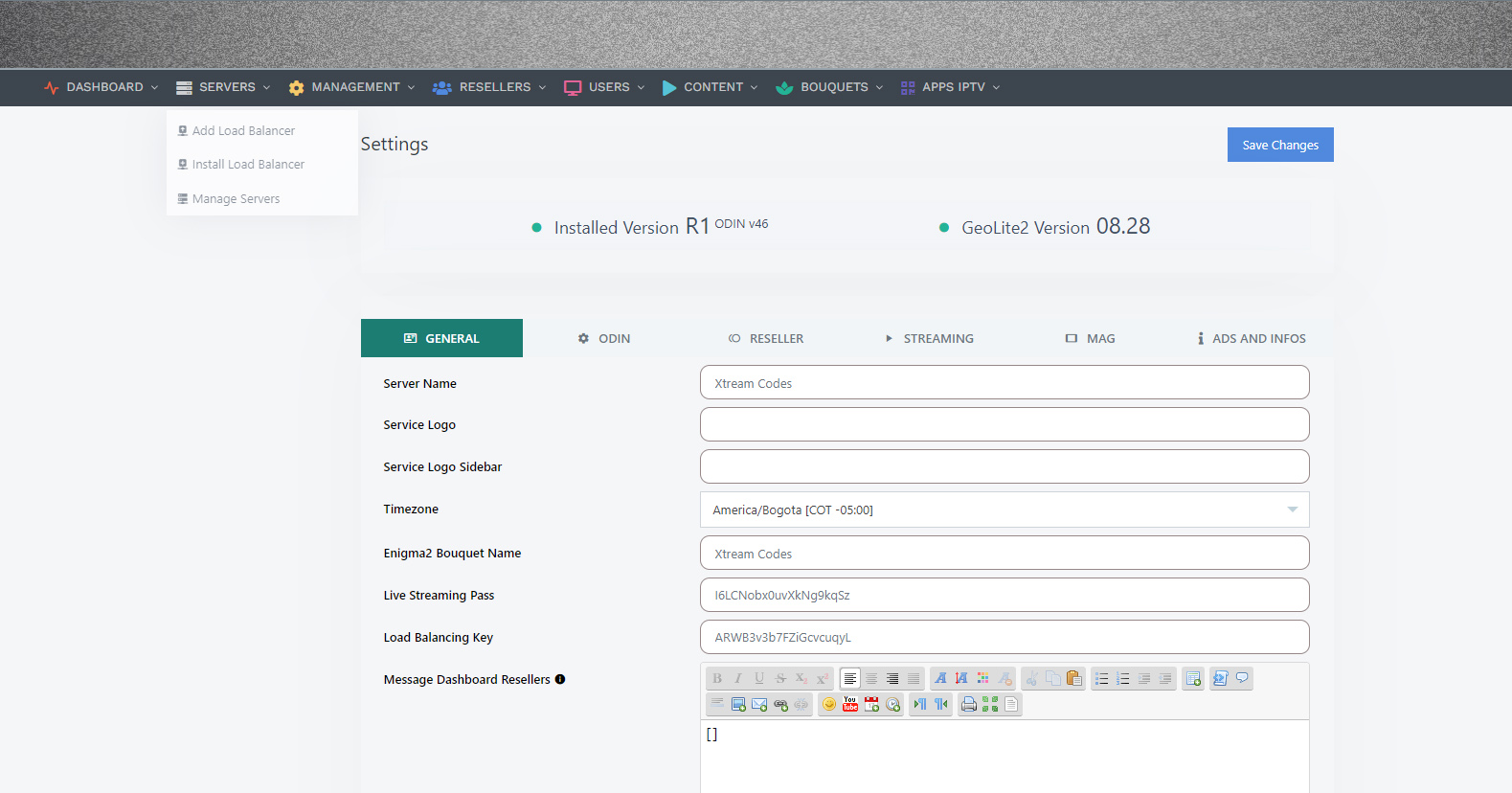Insert a code block in editor
Viewport: 1512px width, 793px height.
pyautogui.click(x=1220, y=678)
